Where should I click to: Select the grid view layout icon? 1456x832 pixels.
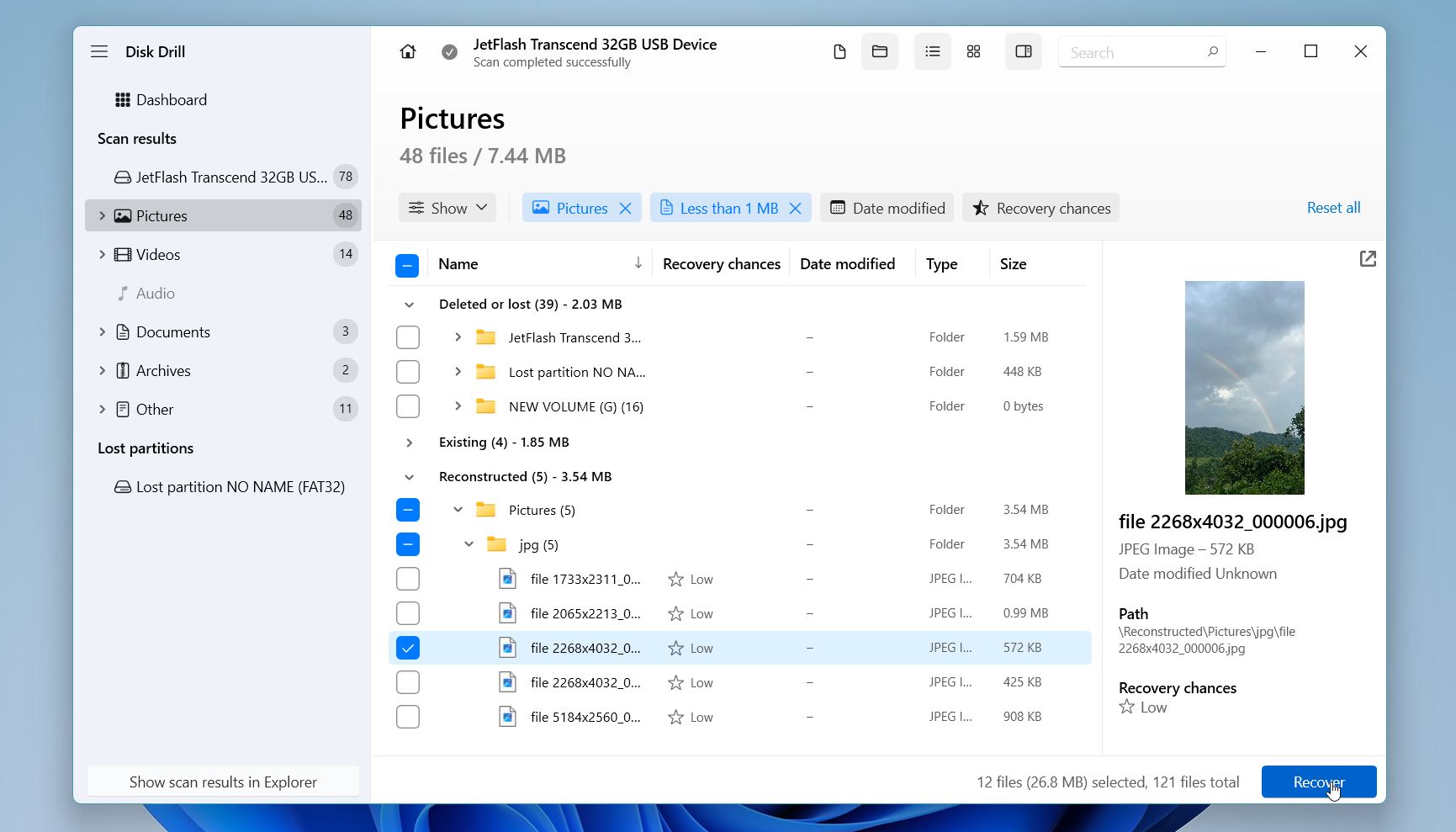coord(974,52)
